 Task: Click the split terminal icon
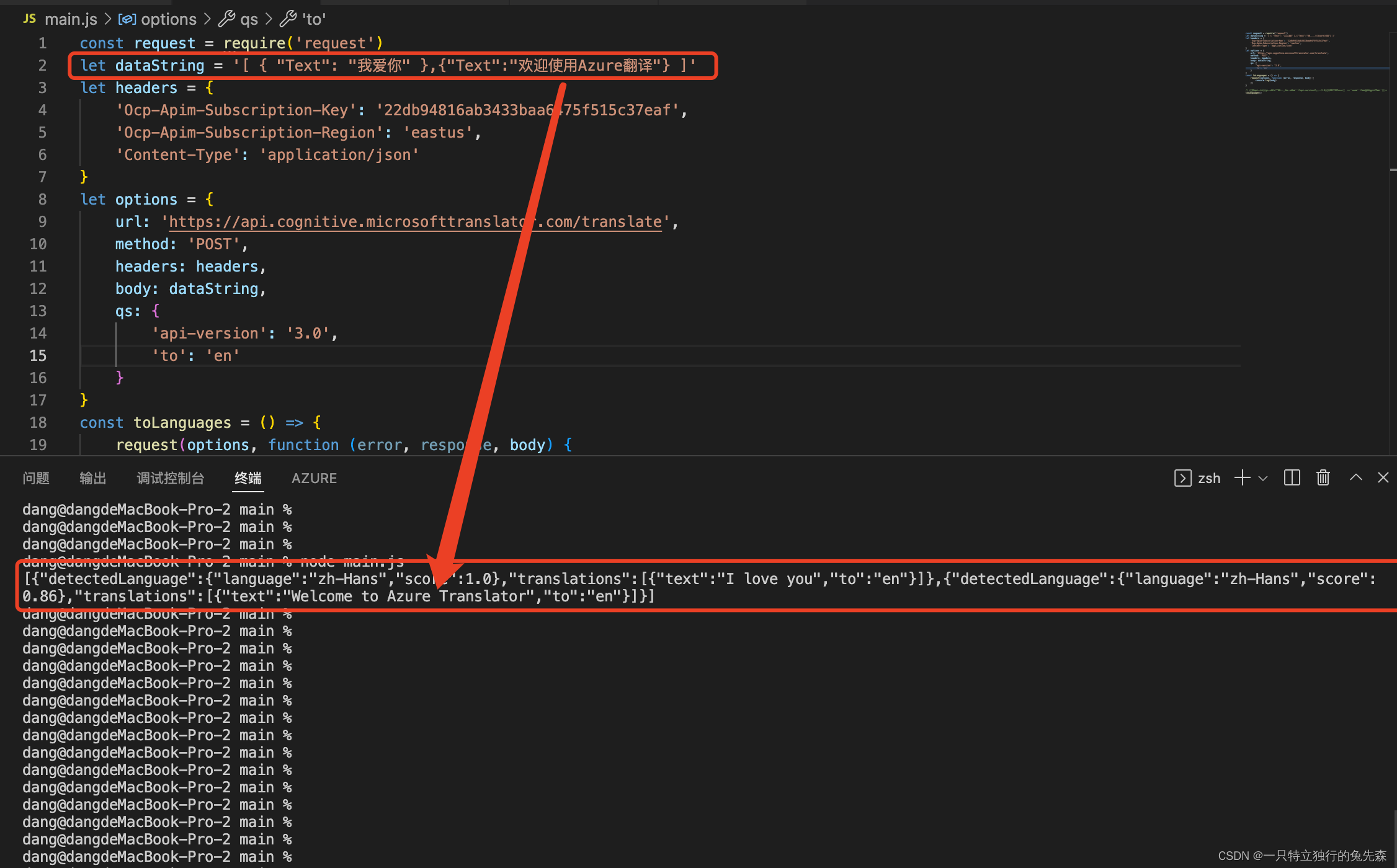coord(1292,478)
